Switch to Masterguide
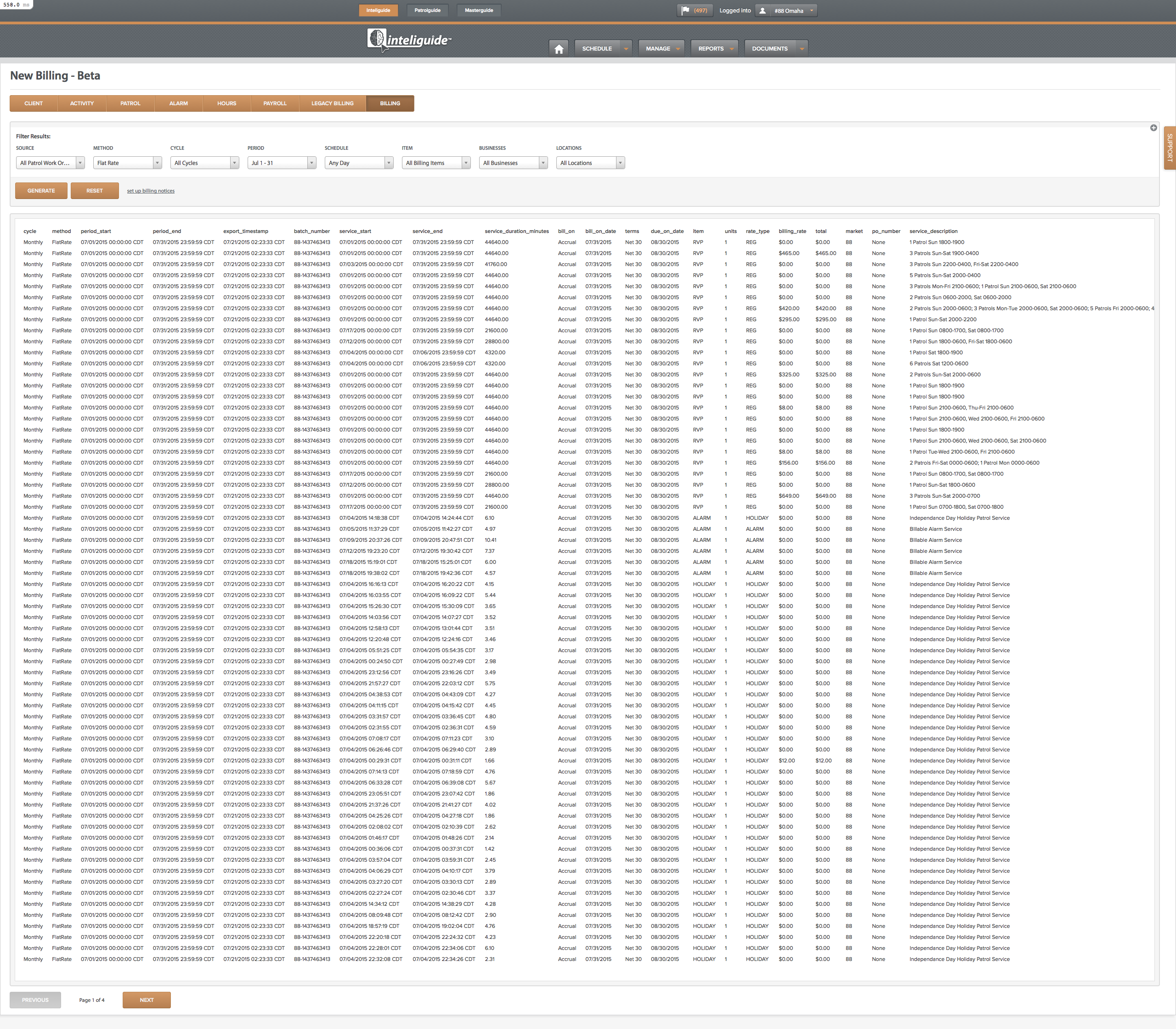1176x1029 pixels. pyautogui.click(x=479, y=10)
